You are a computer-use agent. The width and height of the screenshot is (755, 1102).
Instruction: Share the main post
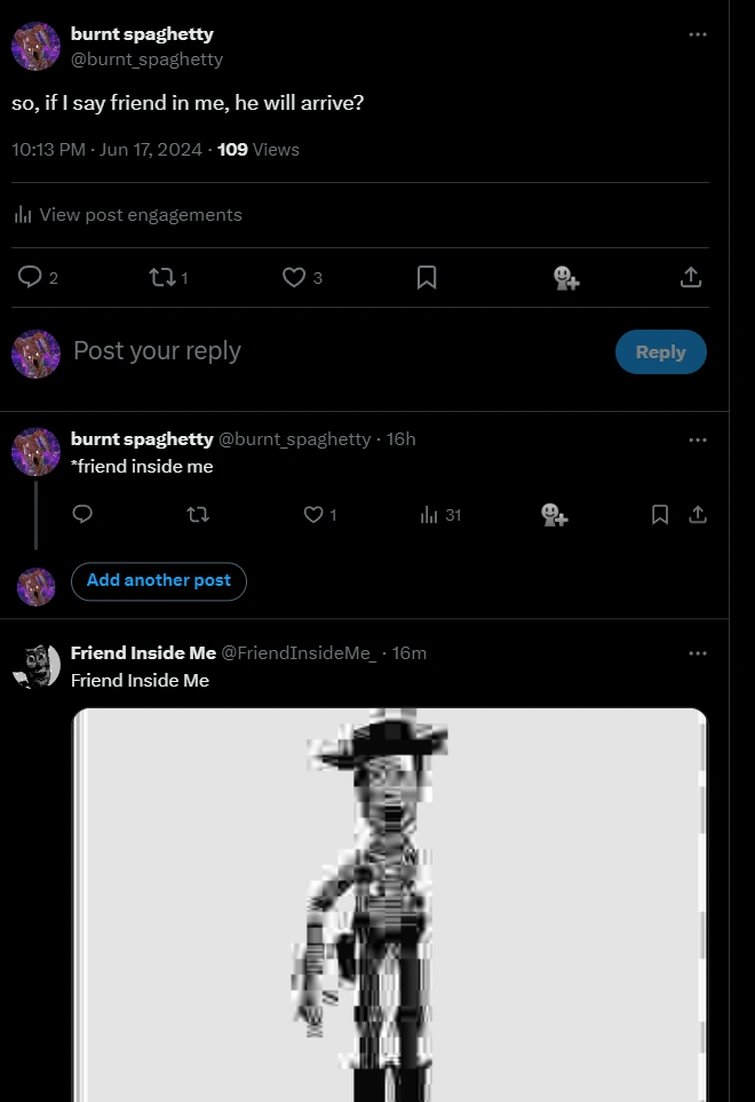click(x=690, y=277)
